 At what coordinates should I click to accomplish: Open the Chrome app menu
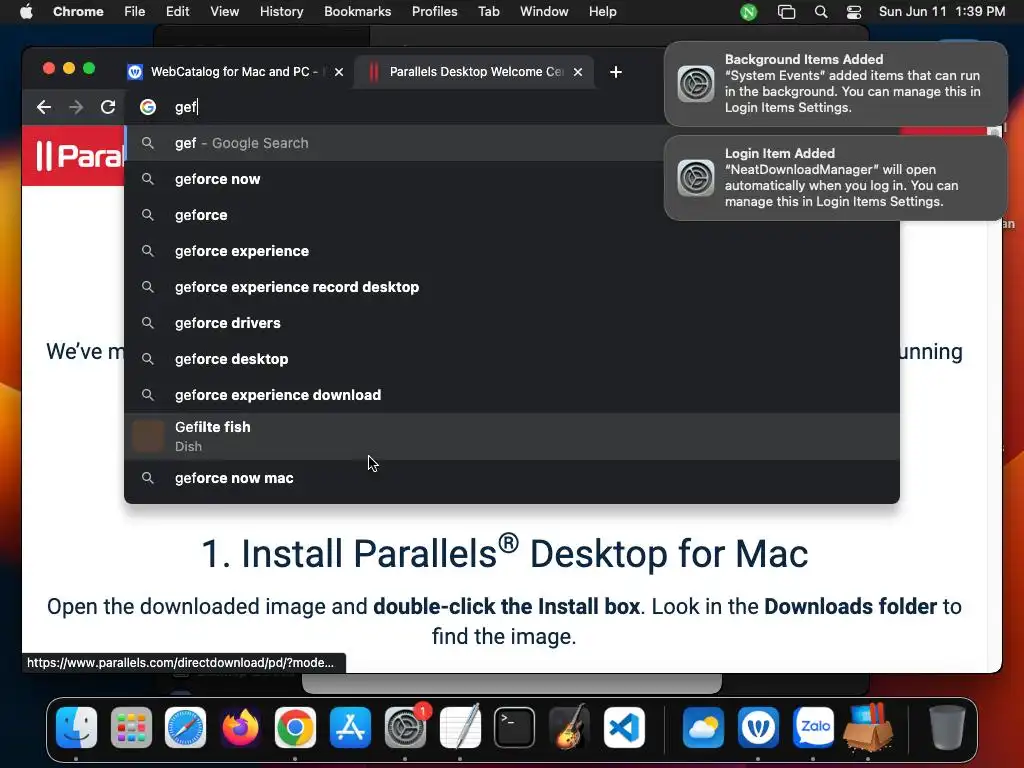pyautogui.click(x=78, y=11)
